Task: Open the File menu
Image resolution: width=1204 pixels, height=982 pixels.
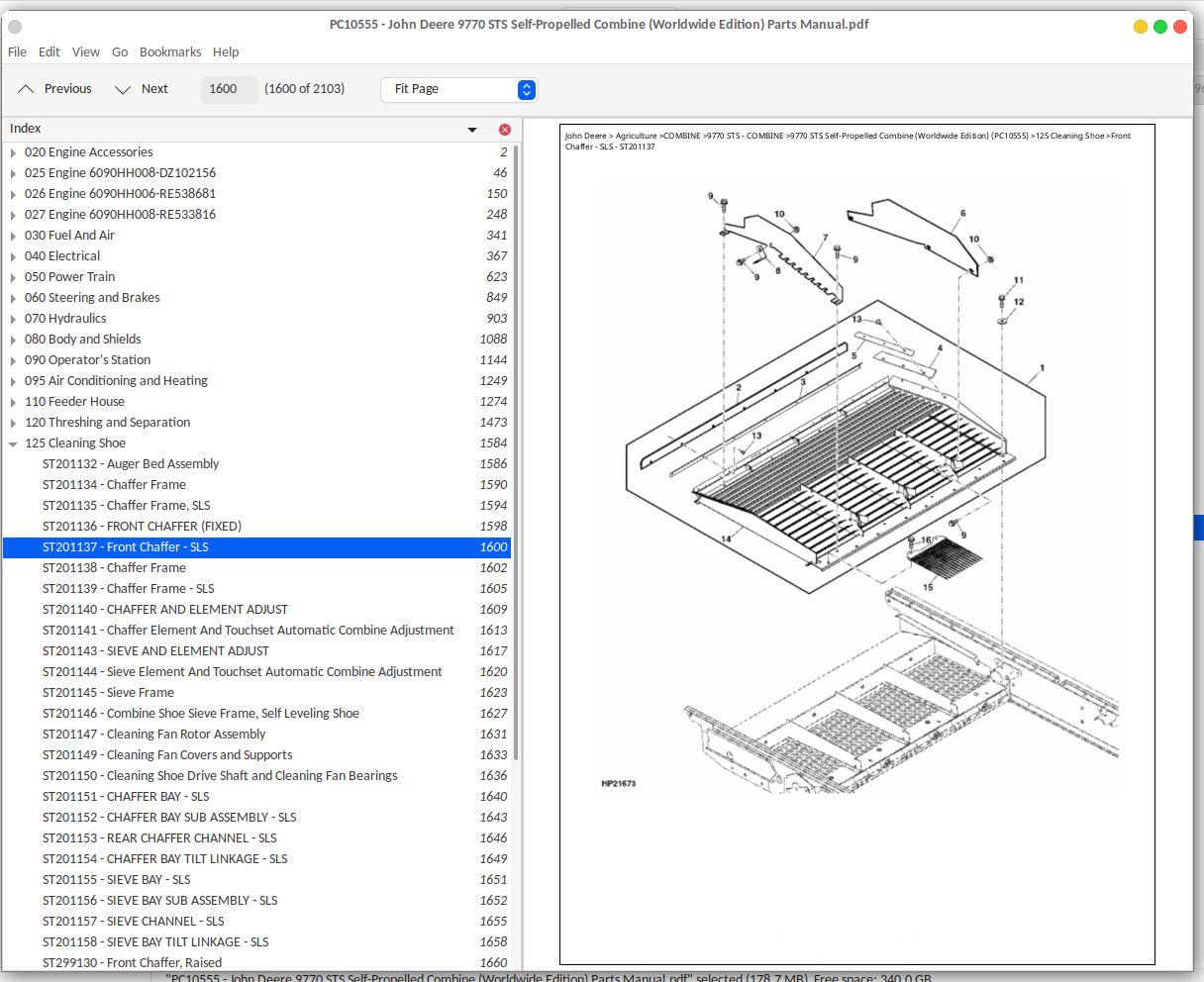Action: click(x=17, y=51)
